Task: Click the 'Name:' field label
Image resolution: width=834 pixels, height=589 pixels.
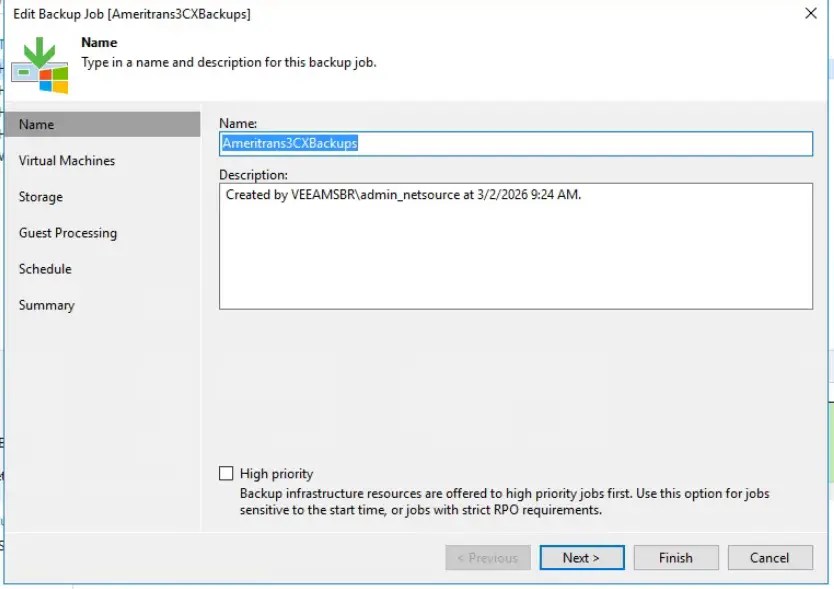Action: [238, 123]
